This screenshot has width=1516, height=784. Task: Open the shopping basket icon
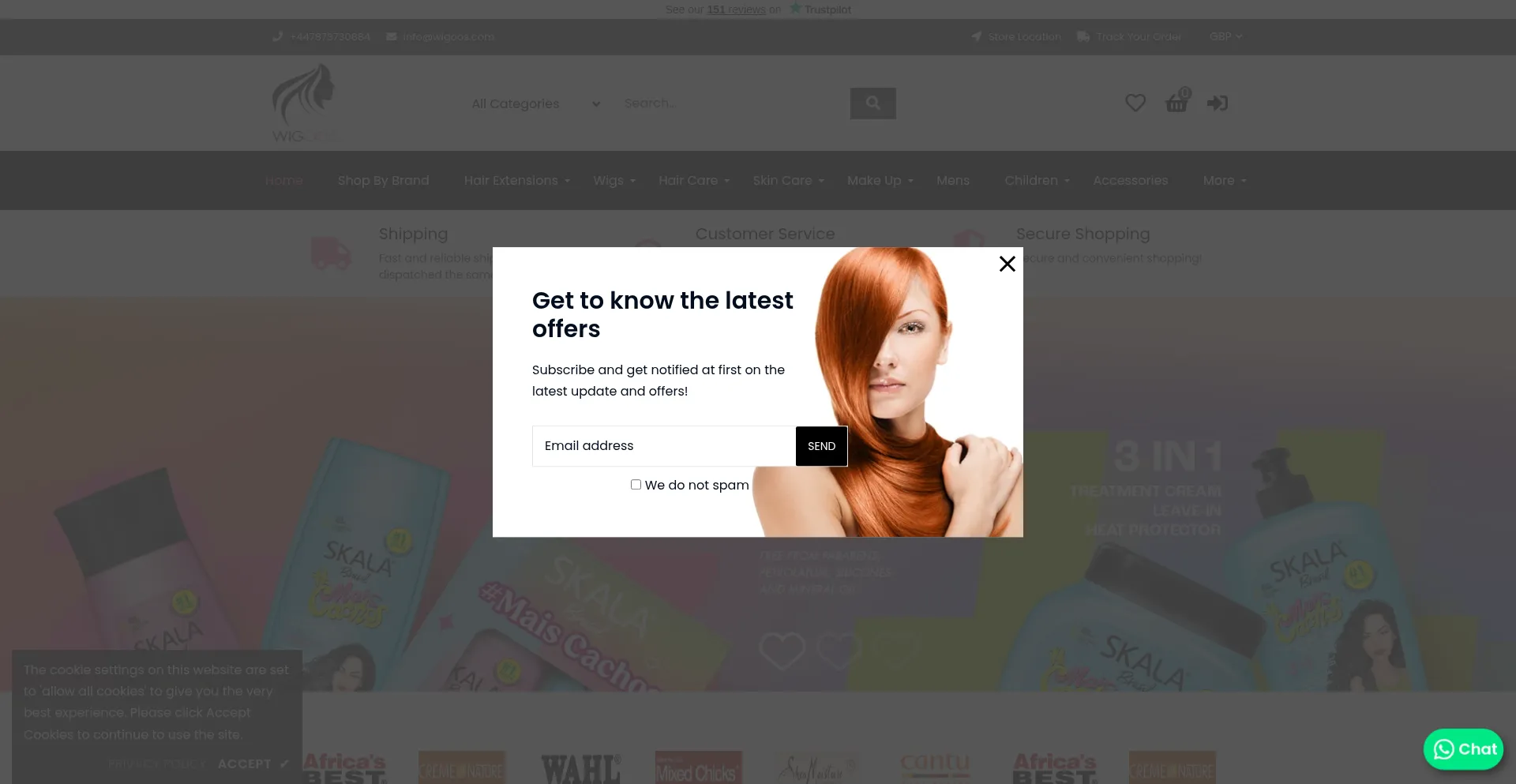(x=1176, y=101)
